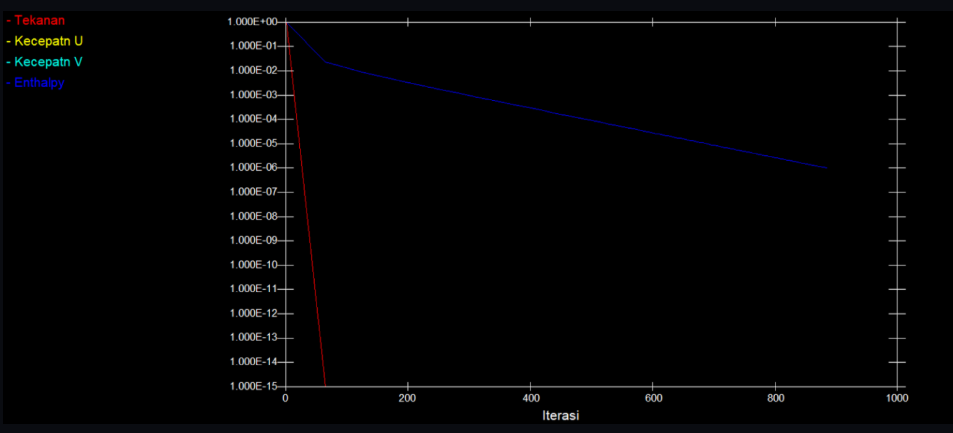This screenshot has height=433, width=953.
Task: Click the bottom end of red Tekanan curve
Action: click(325, 384)
